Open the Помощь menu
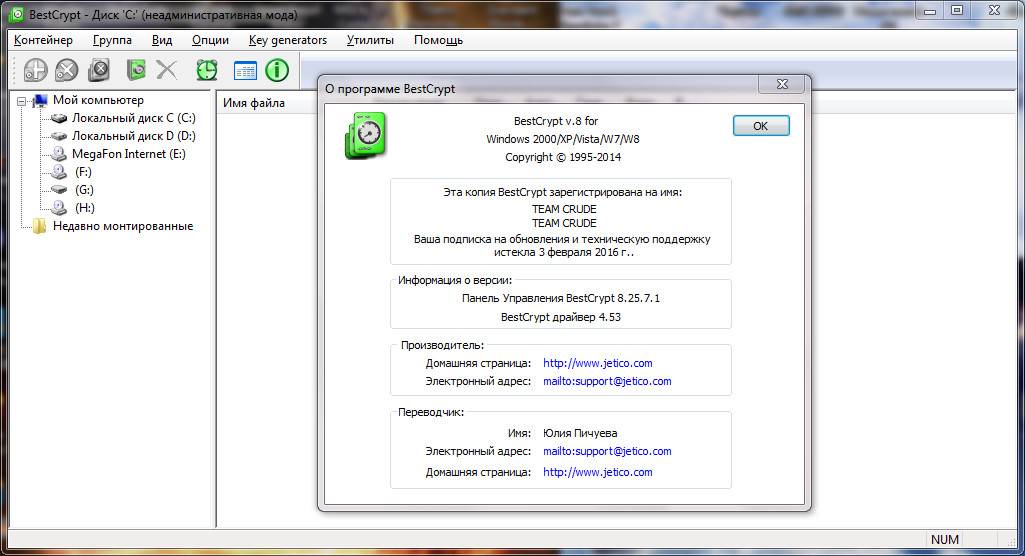 point(438,40)
